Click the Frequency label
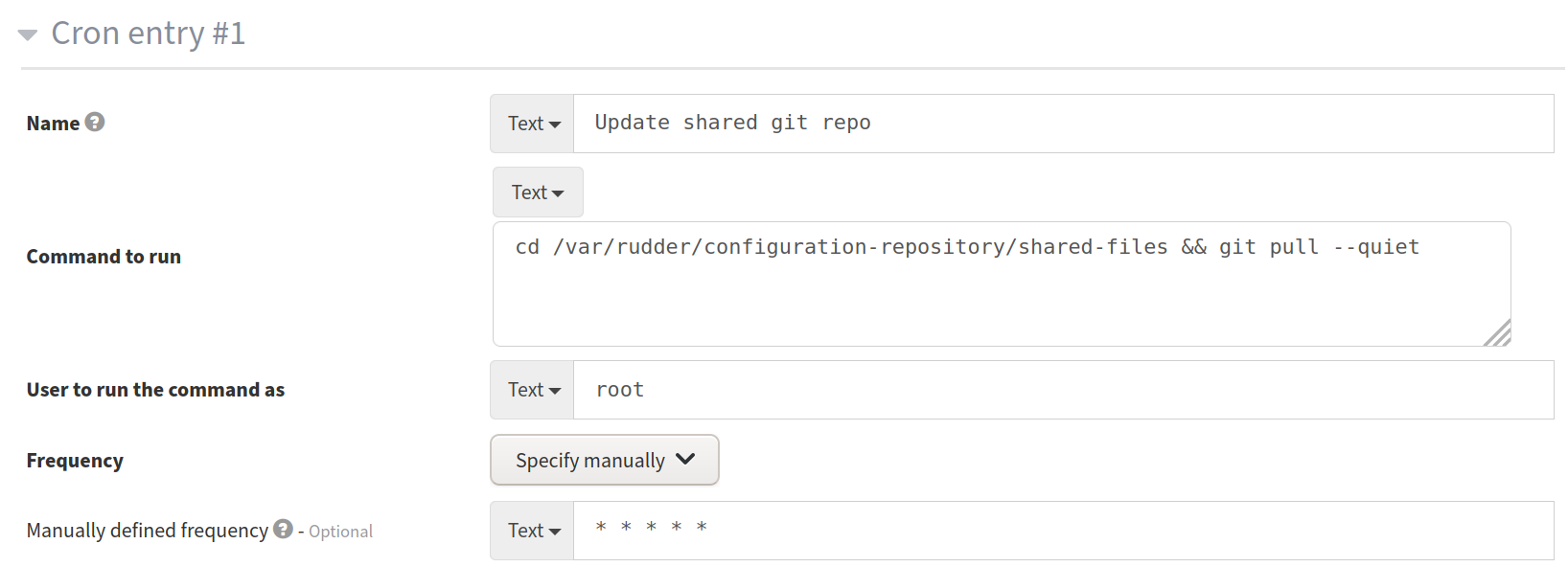The width and height of the screenshot is (1568, 567). [x=75, y=460]
